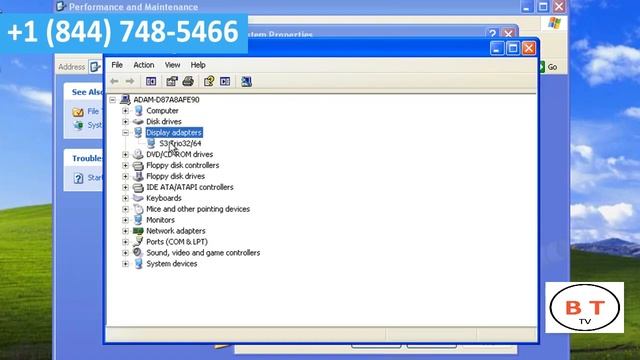Expand the IDE ATA/ATAPI controllers node
The width and height of the screenshot is (640, 360).
pyautogui.click(x=125, y=187)
